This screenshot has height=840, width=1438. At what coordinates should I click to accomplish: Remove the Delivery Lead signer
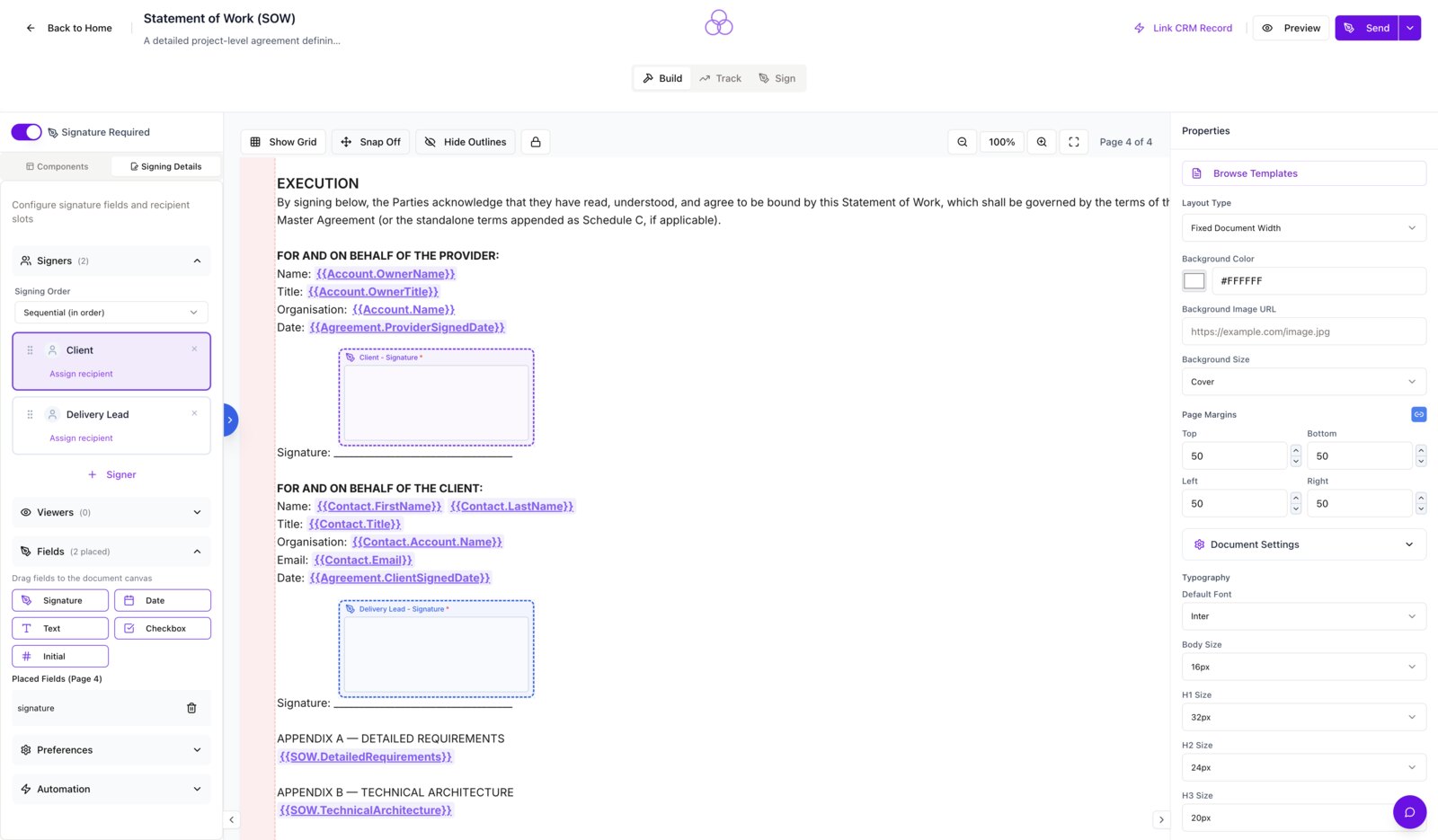(194, 413)
